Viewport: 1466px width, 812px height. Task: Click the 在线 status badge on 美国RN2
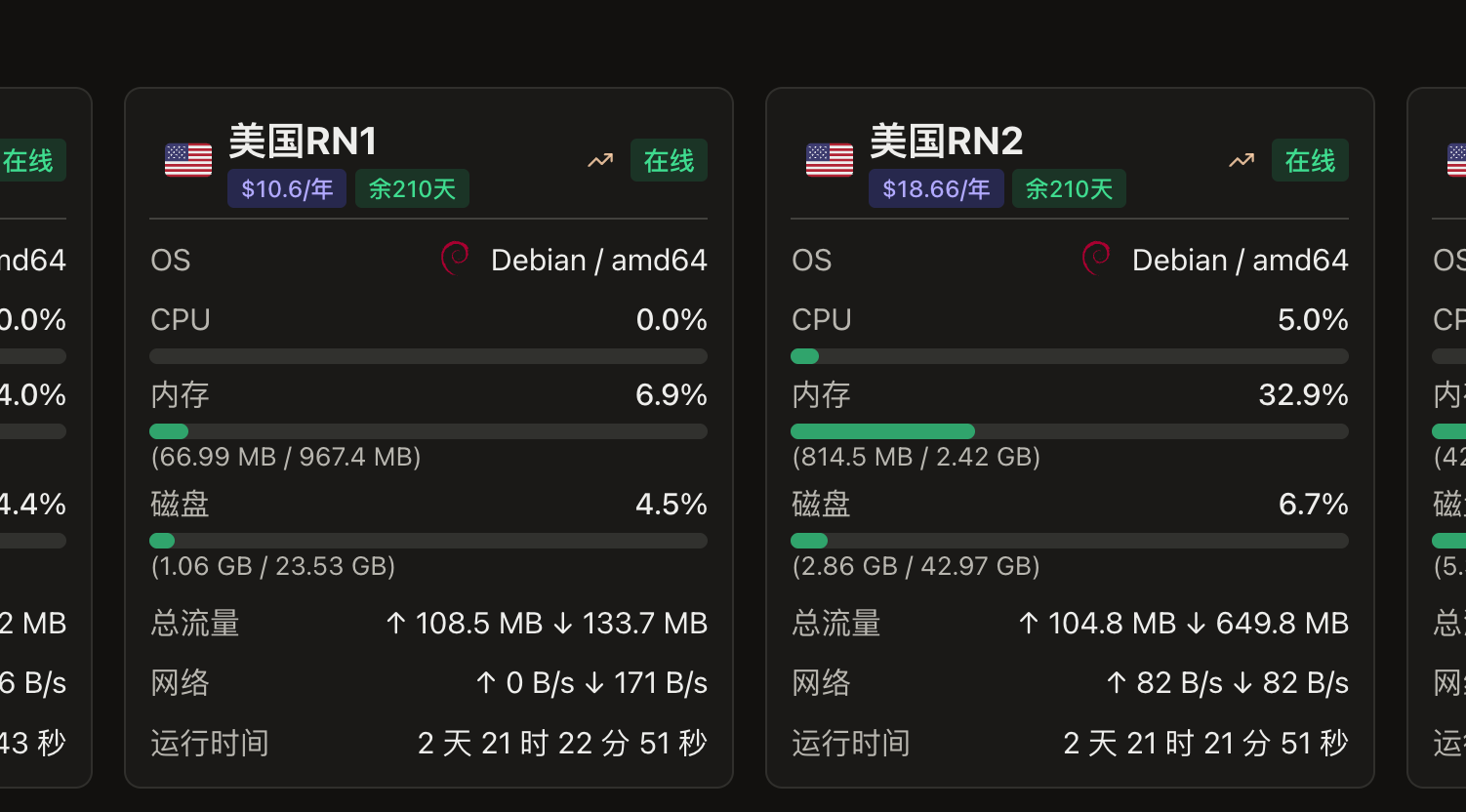(1310, 160)
